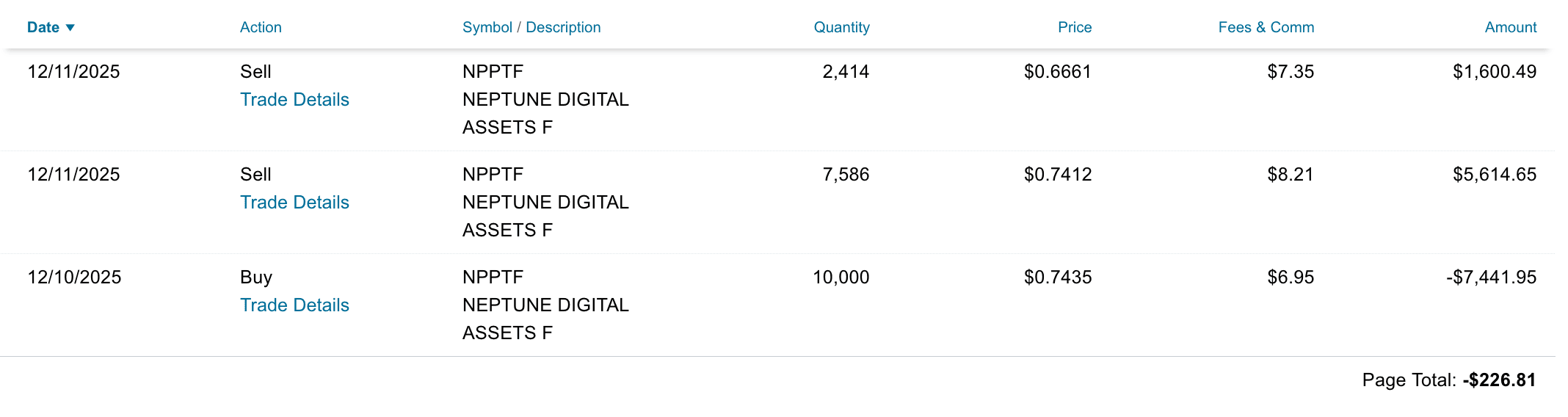Select the 10,000 quantity cell

point(841,278)
